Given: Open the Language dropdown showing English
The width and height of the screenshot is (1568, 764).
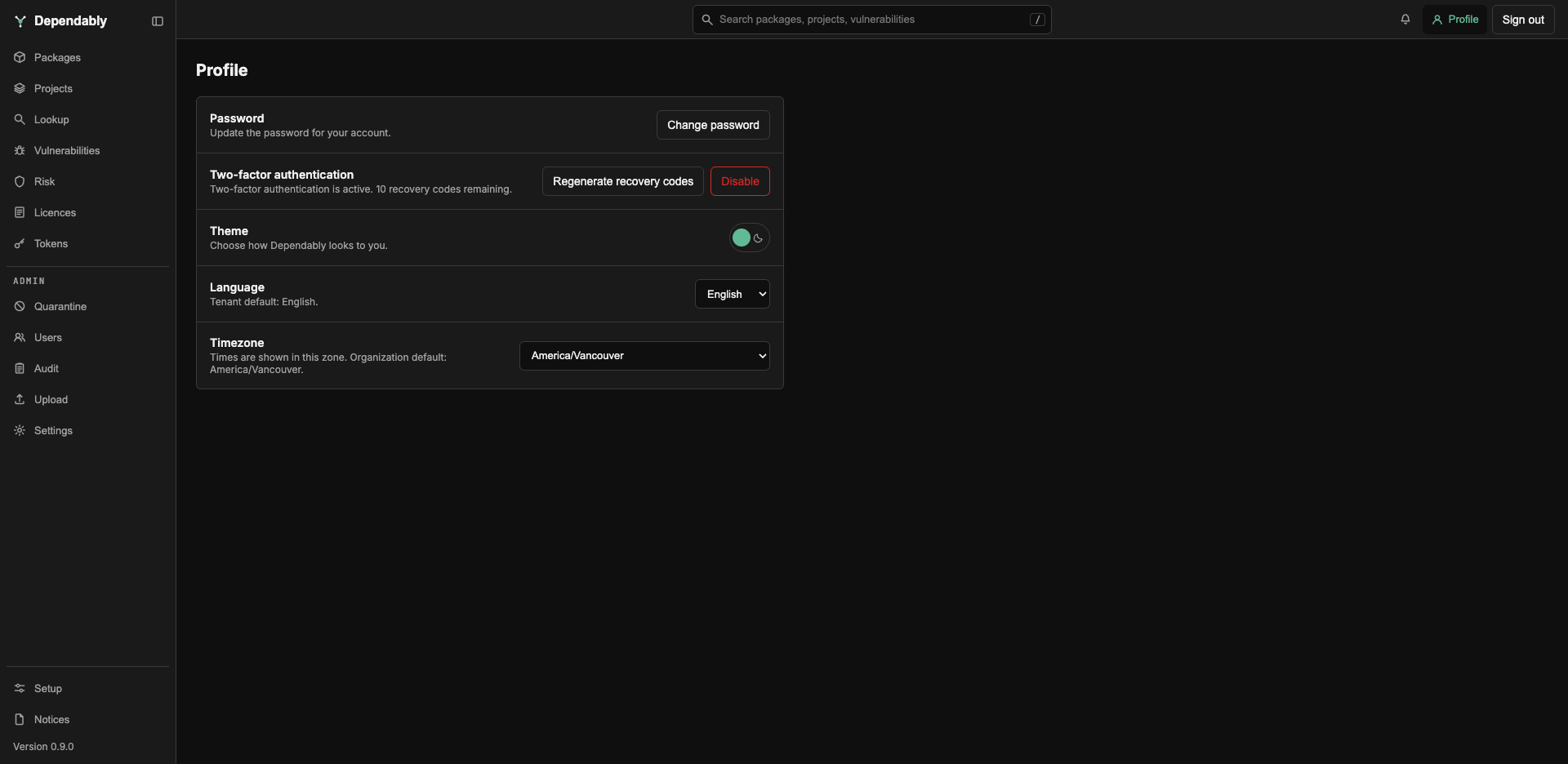Looking at the screenshot, I should (733, 294).
